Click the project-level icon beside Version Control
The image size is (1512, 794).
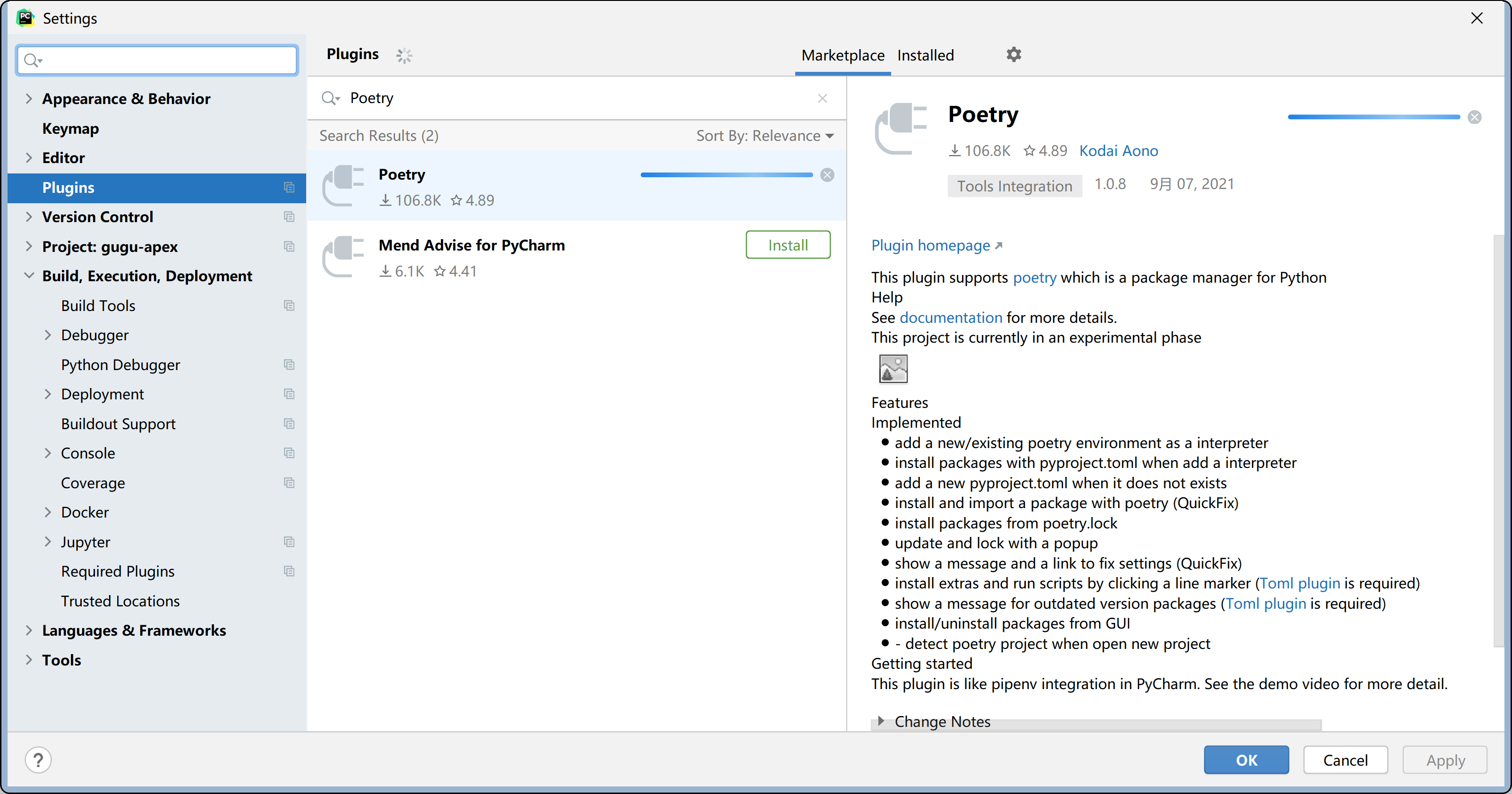289,217
